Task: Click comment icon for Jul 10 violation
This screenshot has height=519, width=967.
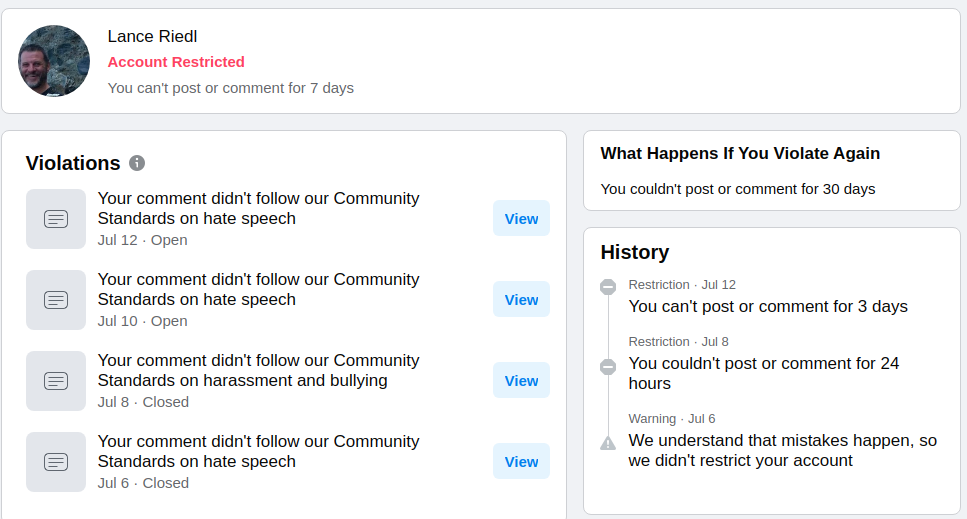Action: [x=56, y=300]
